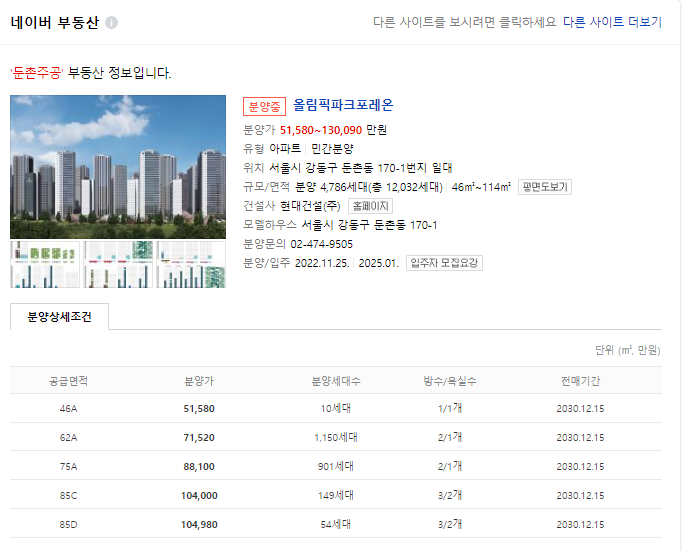683x551 pixels.
Task: Select the 75A row cell
Action: coord(68,466)
